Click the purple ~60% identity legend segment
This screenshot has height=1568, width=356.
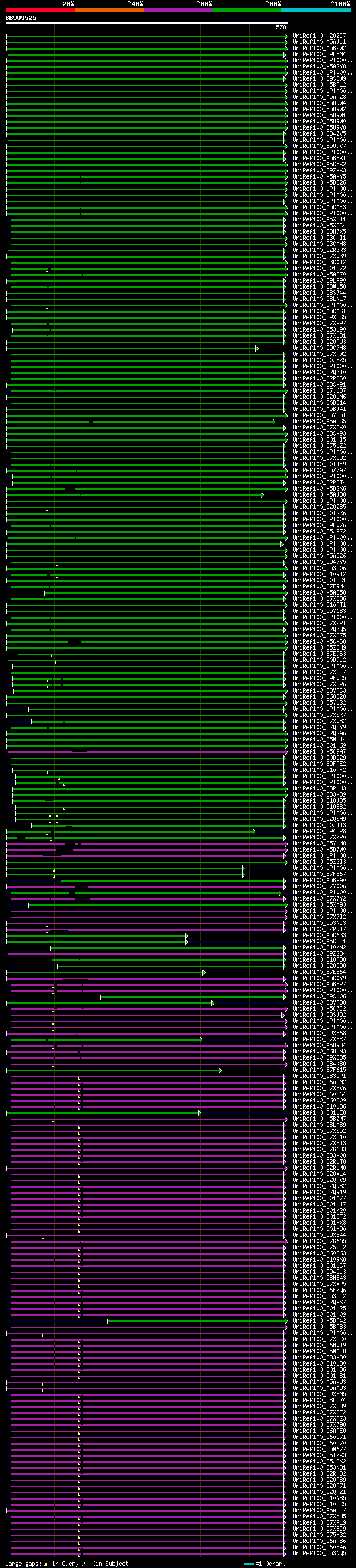pos(179,11)
